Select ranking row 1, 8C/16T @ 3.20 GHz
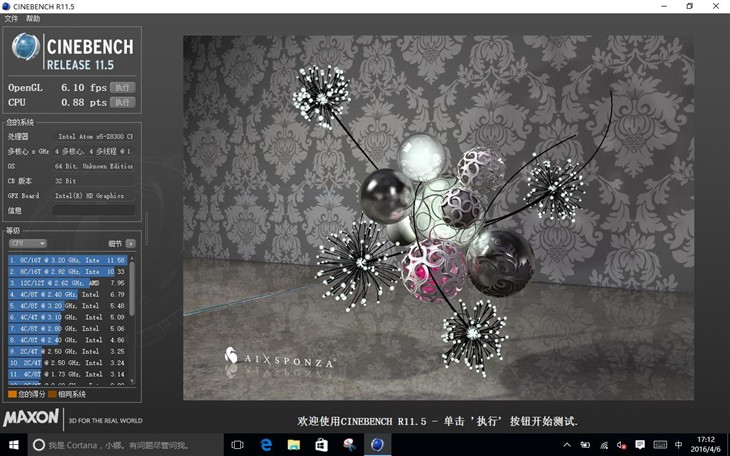The height and width of the screenshot is (456, 730). pos(68,260)
